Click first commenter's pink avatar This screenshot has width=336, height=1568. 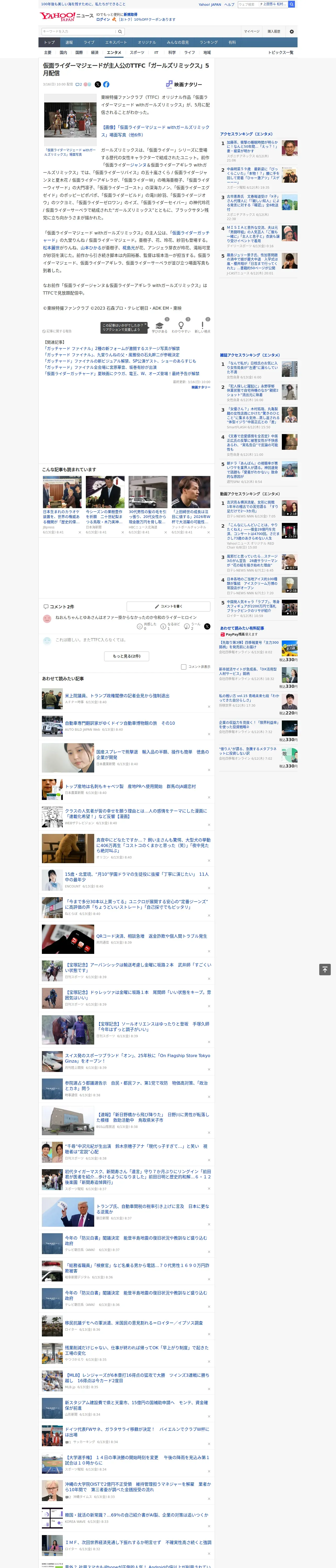(47, 619)
